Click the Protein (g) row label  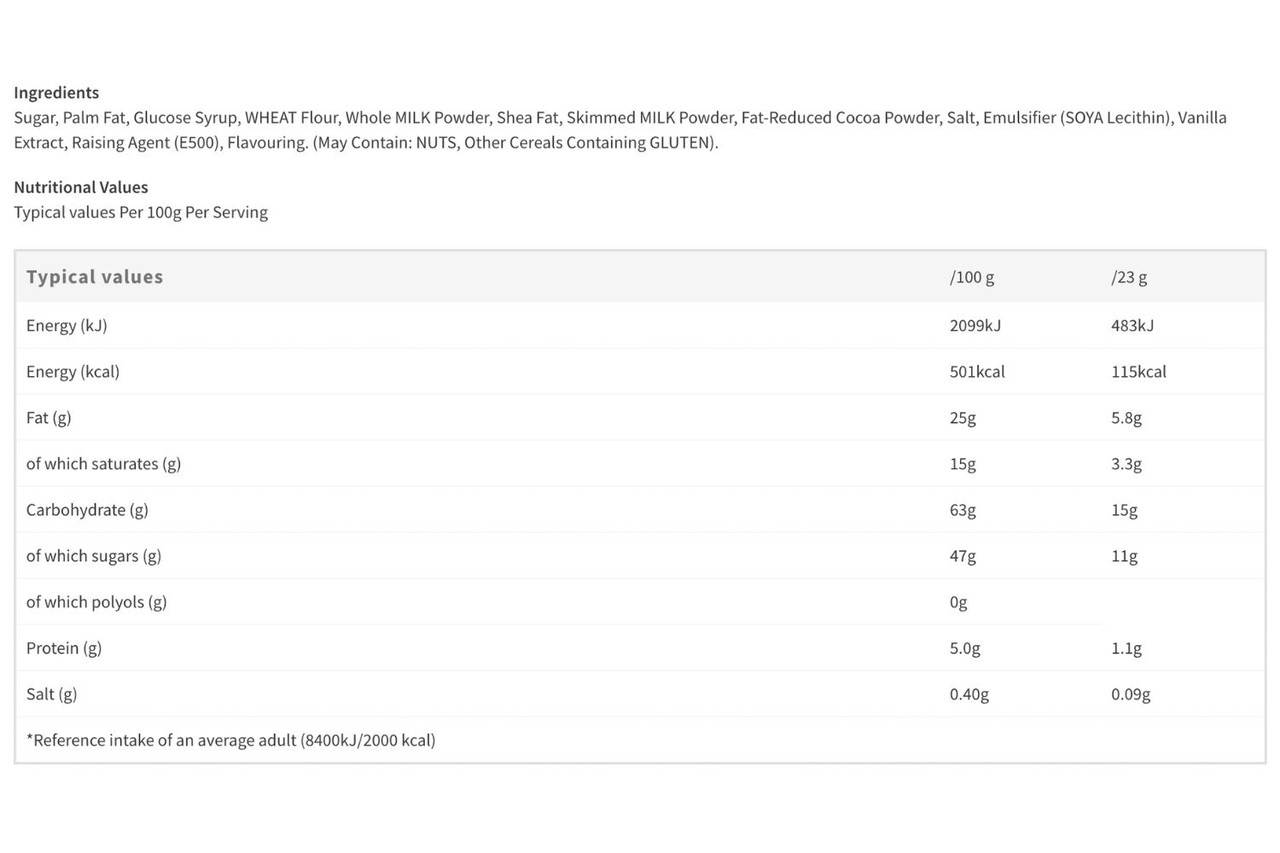tap(64, 647)
